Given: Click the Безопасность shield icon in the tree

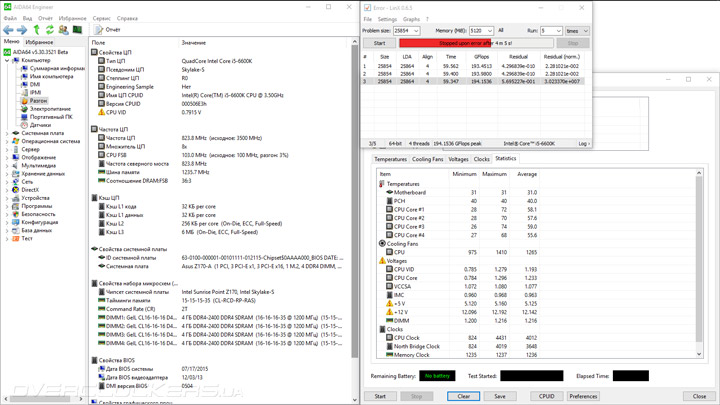Looking at the screenshot, I should pos(16,214).
